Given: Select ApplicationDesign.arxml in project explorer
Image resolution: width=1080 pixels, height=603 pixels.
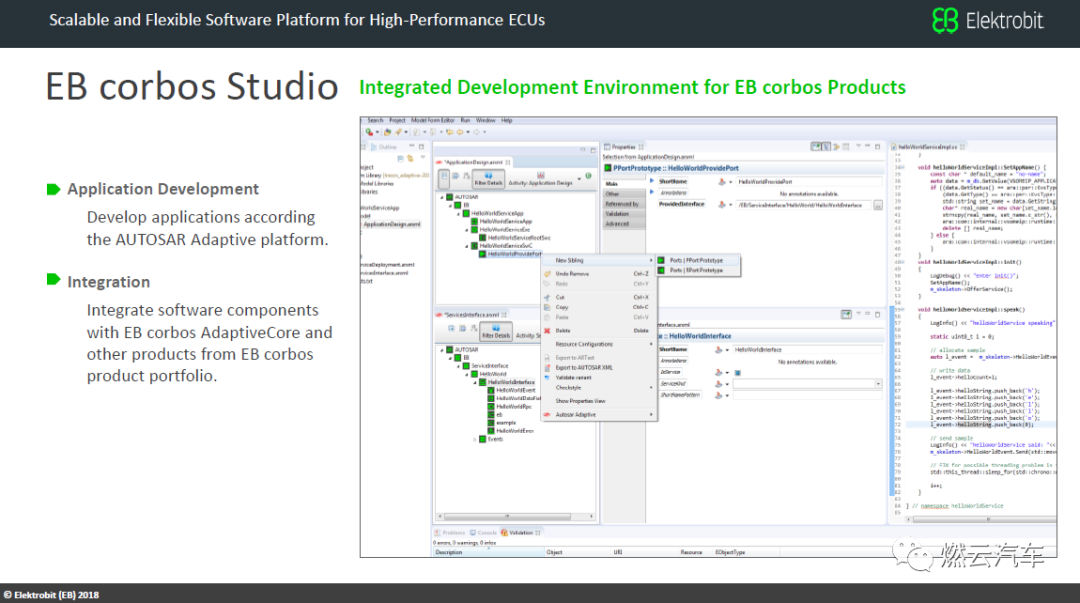Looking at the screenshot, I should pyautogui.click(x=391, y=224).
